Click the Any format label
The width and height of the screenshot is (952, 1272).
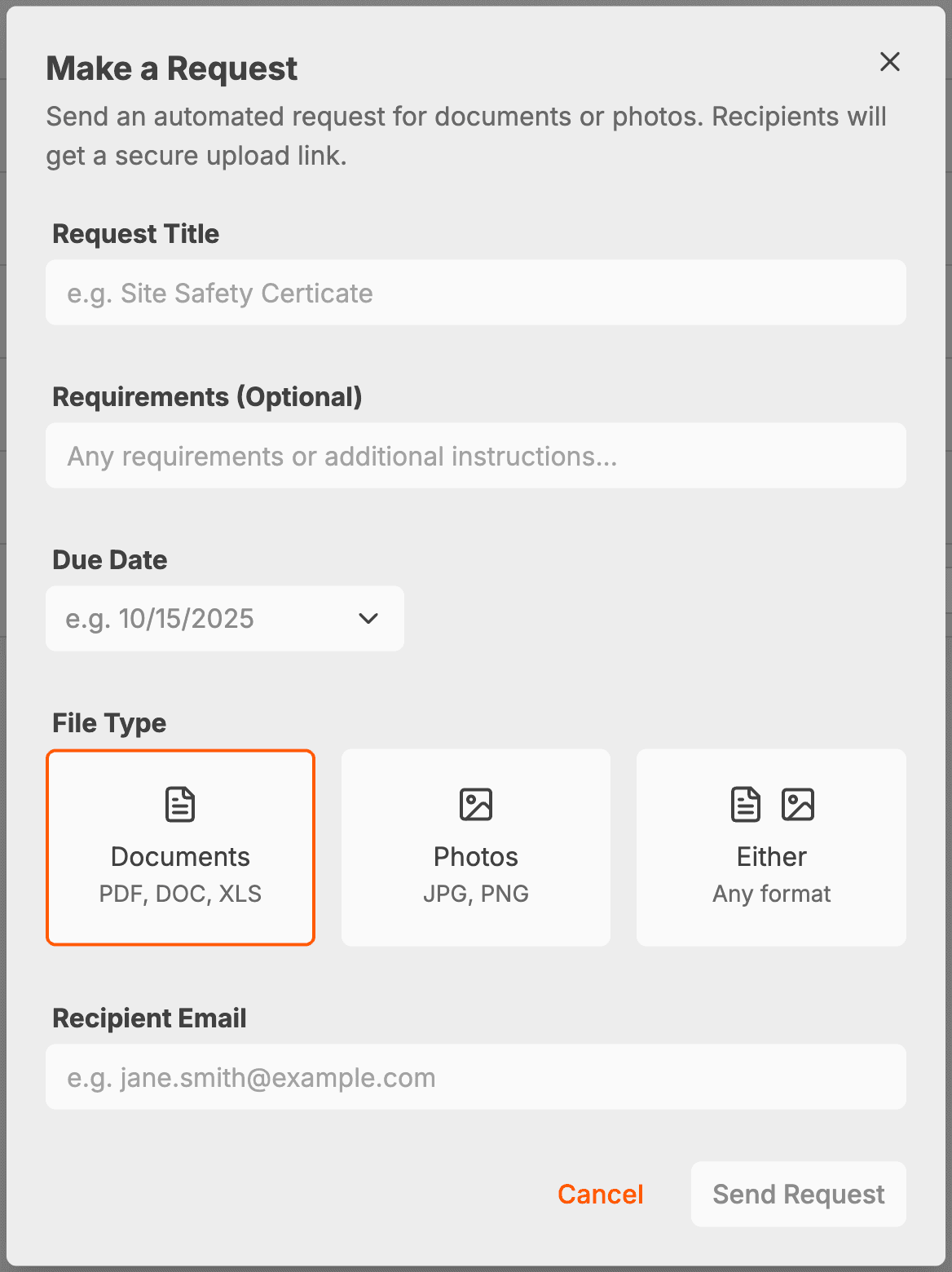pyautogui.click(x=770, y=893)
